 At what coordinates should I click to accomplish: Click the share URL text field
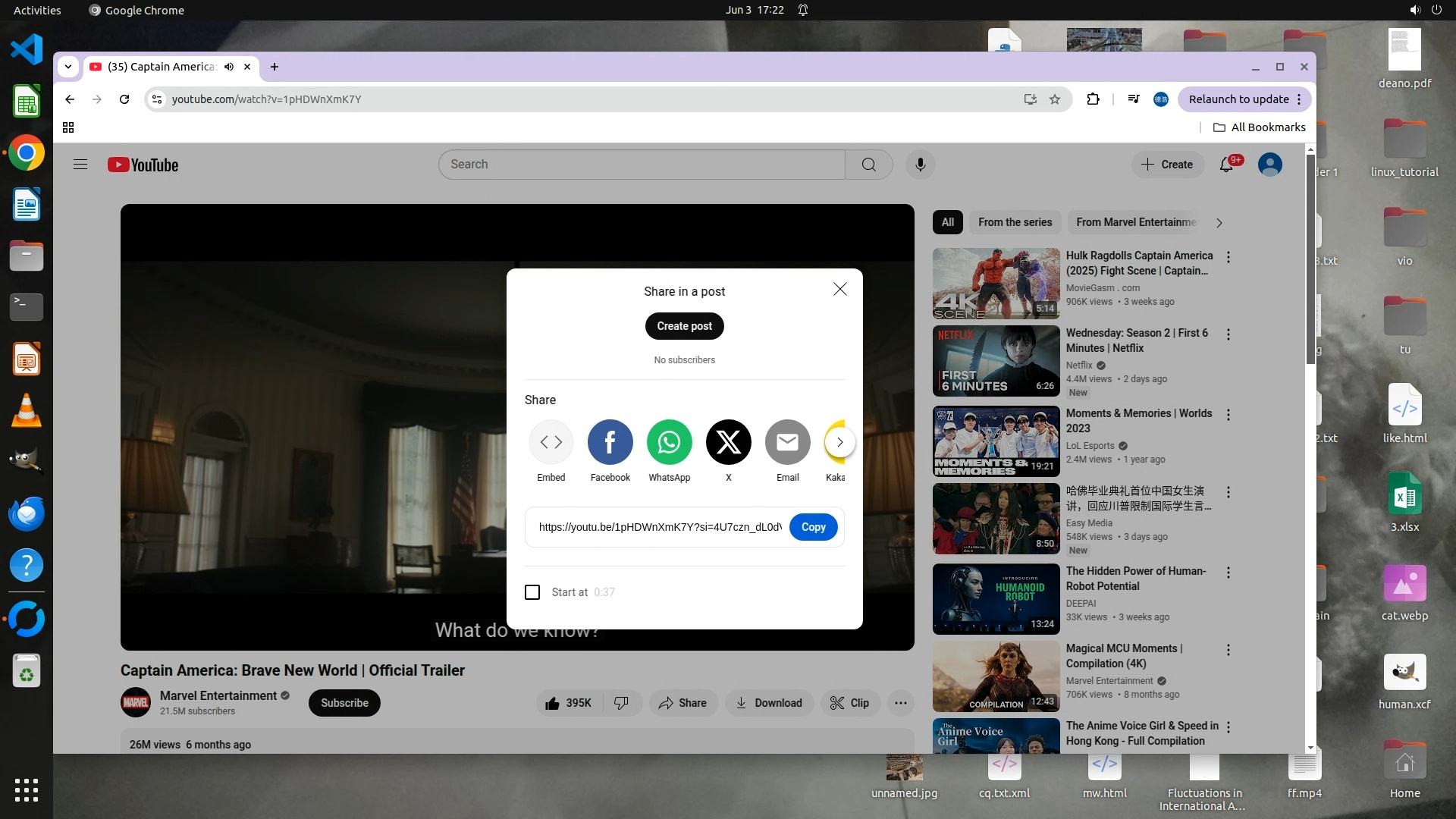point(660,527)
